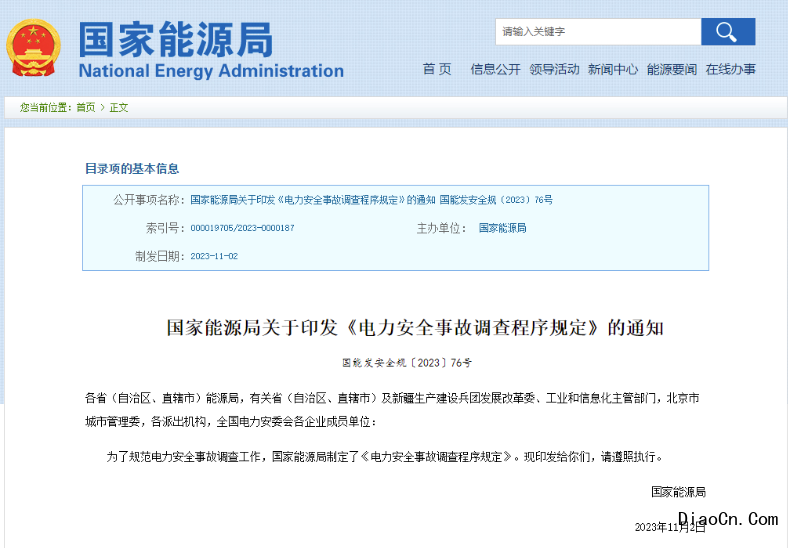Click the 目录项的基本信息 section heading
788x548 pixels.
pyautogui.click(x=132, y=168)
